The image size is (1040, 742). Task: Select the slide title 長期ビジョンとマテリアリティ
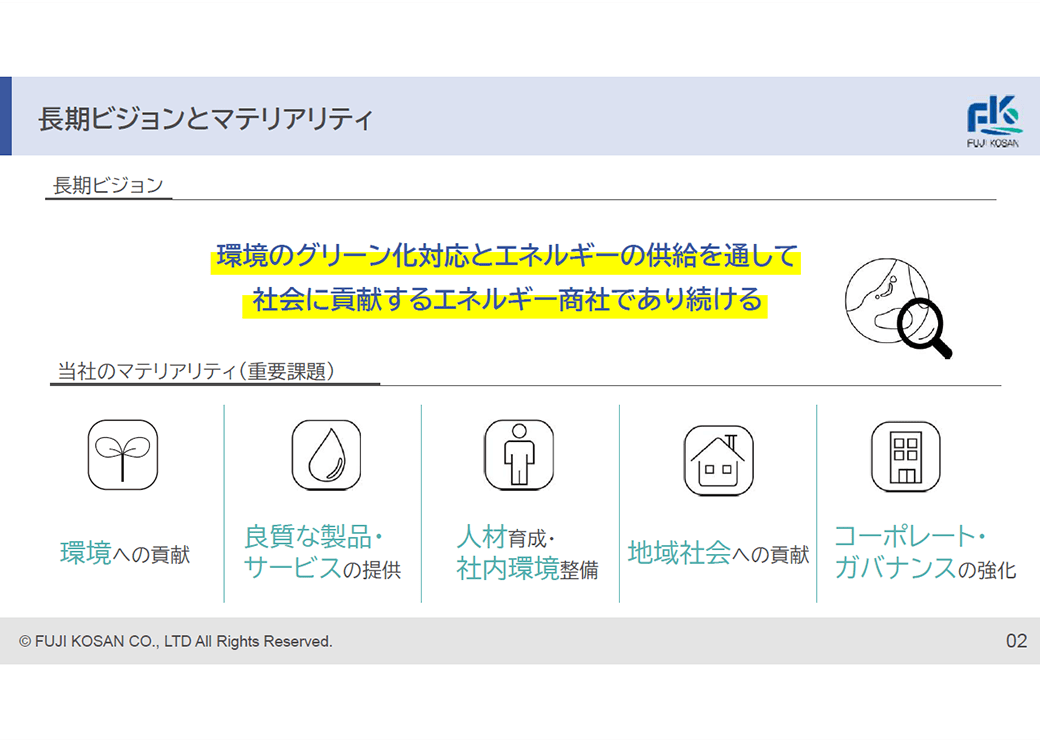tap(205, 119)
